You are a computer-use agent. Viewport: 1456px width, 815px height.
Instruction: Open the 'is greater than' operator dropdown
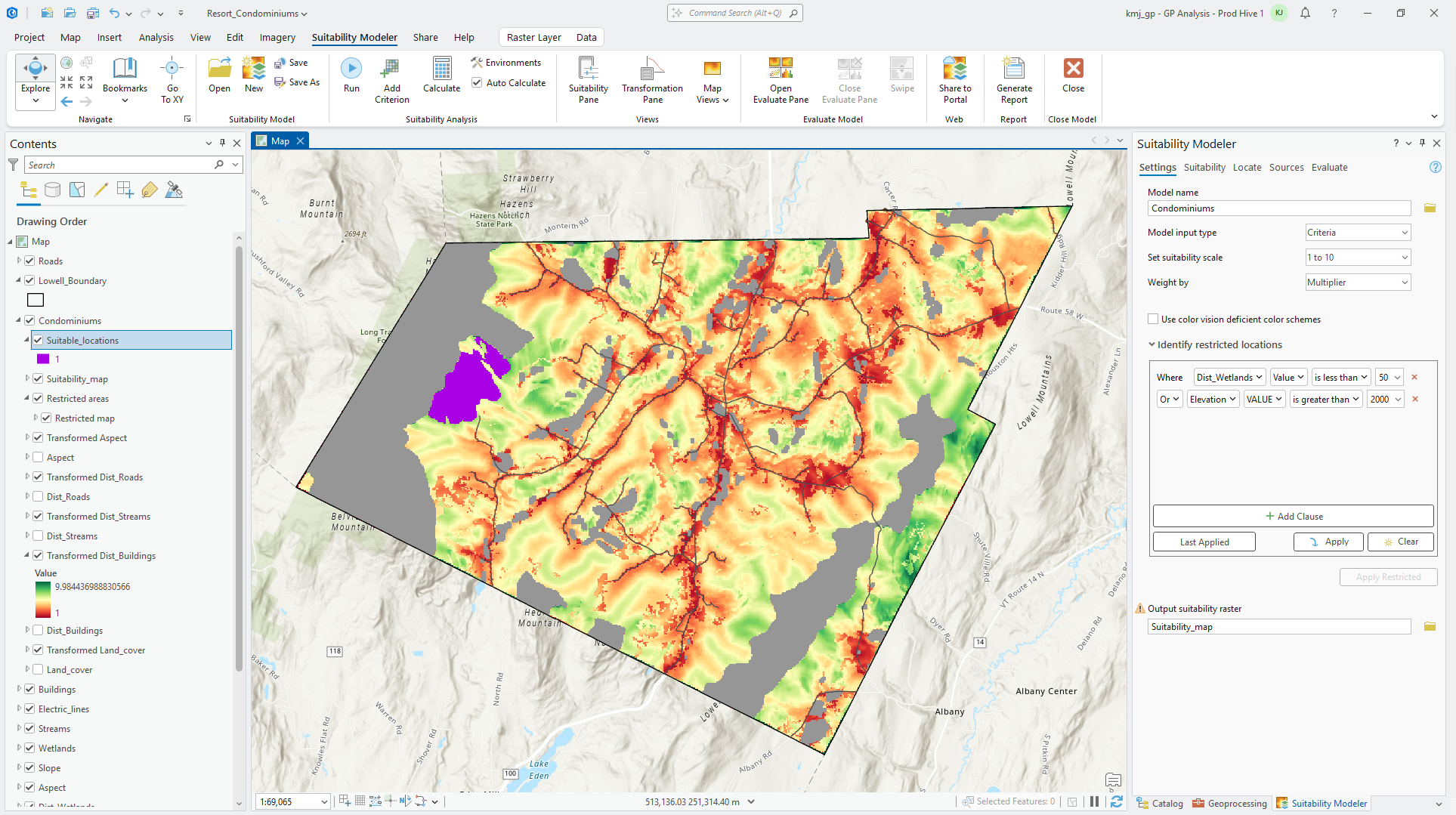1326,400
